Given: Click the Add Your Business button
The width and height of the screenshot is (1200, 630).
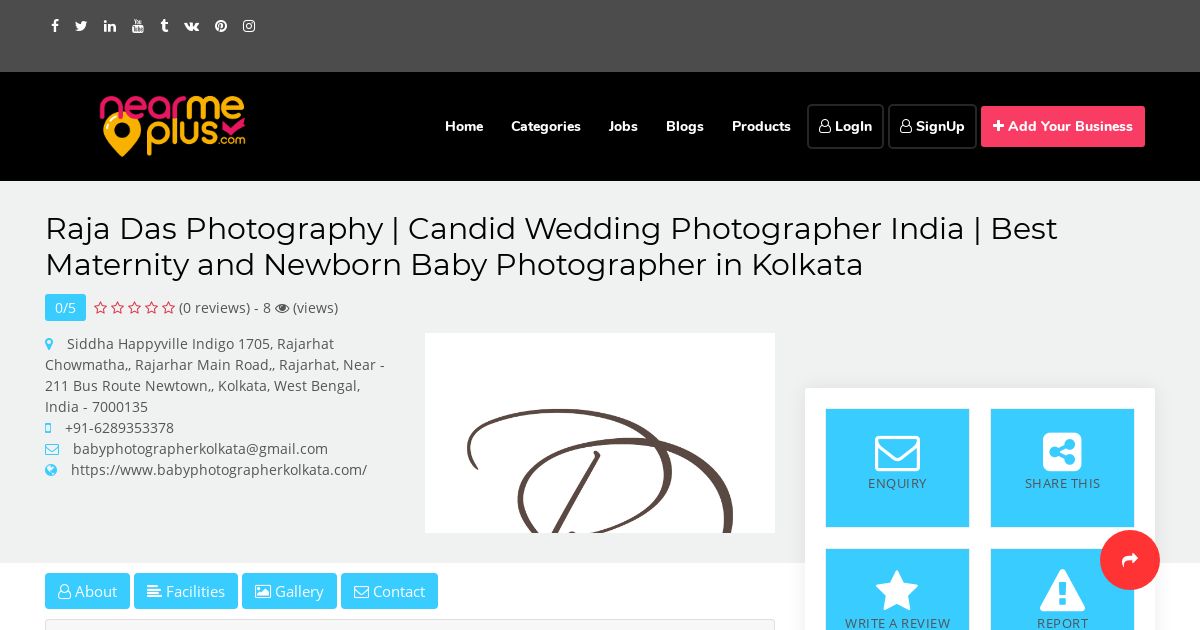Looking at the screenshot, I should [1063, 126].
